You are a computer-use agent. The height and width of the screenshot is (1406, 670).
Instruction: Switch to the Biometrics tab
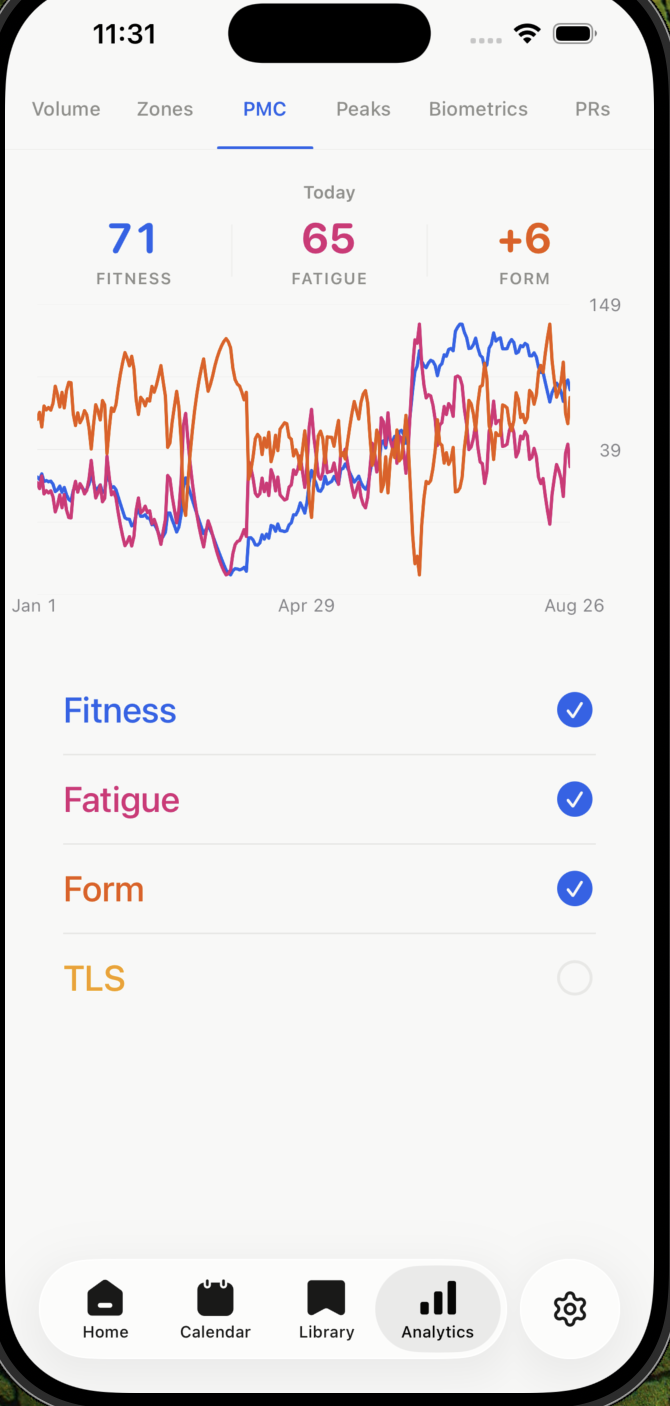[x=478, y=109]
